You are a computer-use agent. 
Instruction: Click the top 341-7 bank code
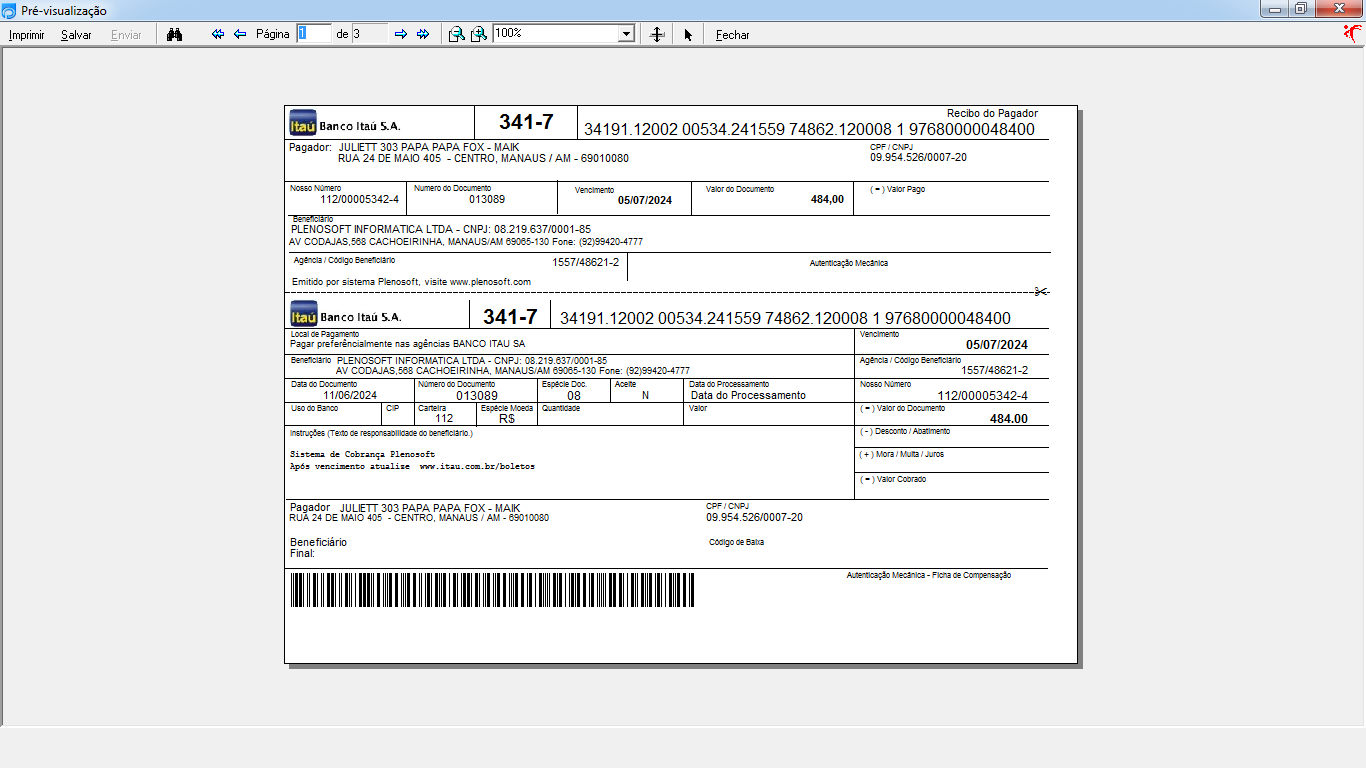[x=526, y=123]
